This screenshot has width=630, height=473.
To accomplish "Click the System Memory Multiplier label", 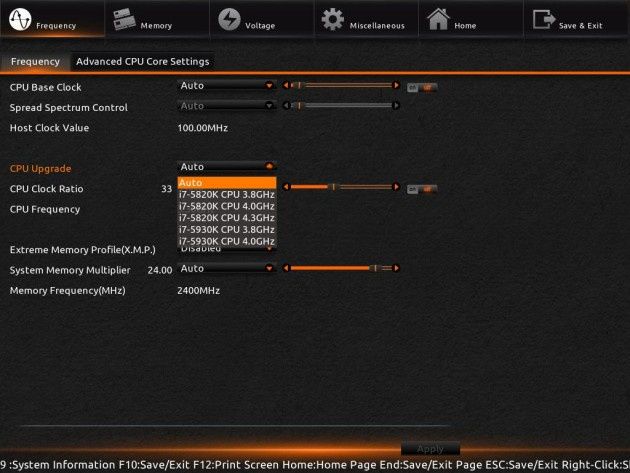I will (70, 270).
